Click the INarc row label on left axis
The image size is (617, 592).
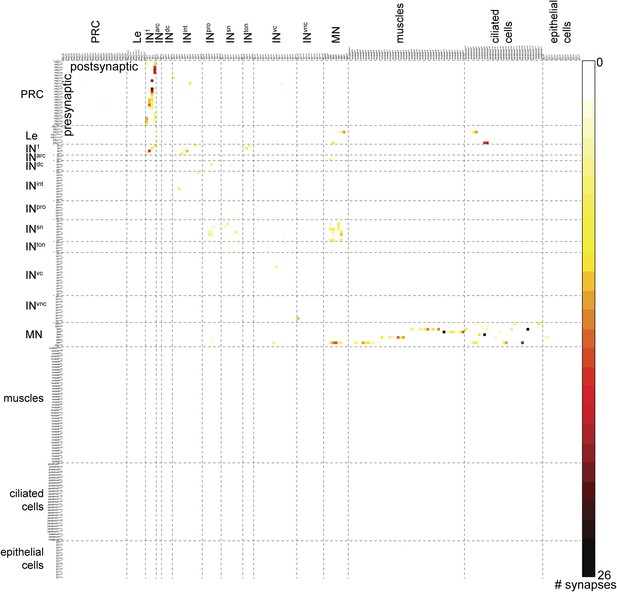coord(35,157)
